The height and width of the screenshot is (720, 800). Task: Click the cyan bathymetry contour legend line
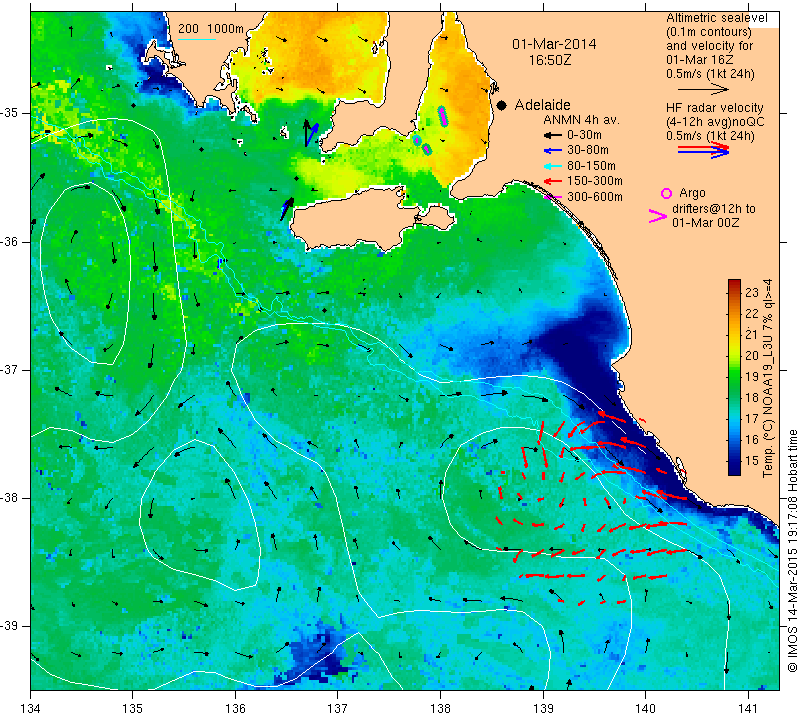(196, 39)
